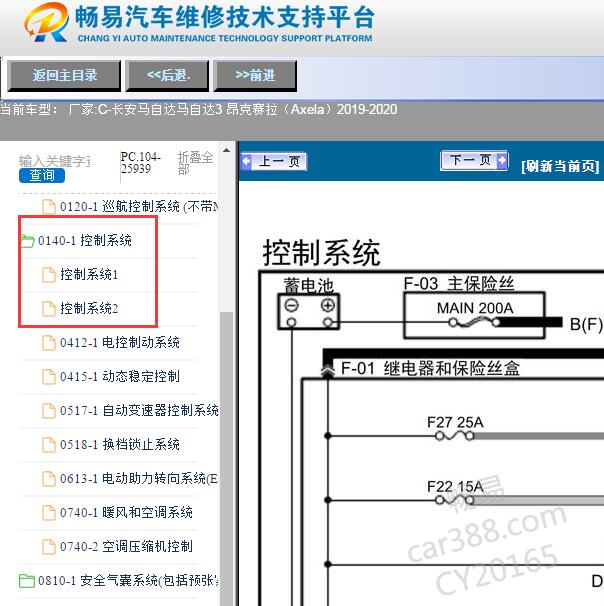Click the right arrow icon on 下一页

click(x=502, y=160)
